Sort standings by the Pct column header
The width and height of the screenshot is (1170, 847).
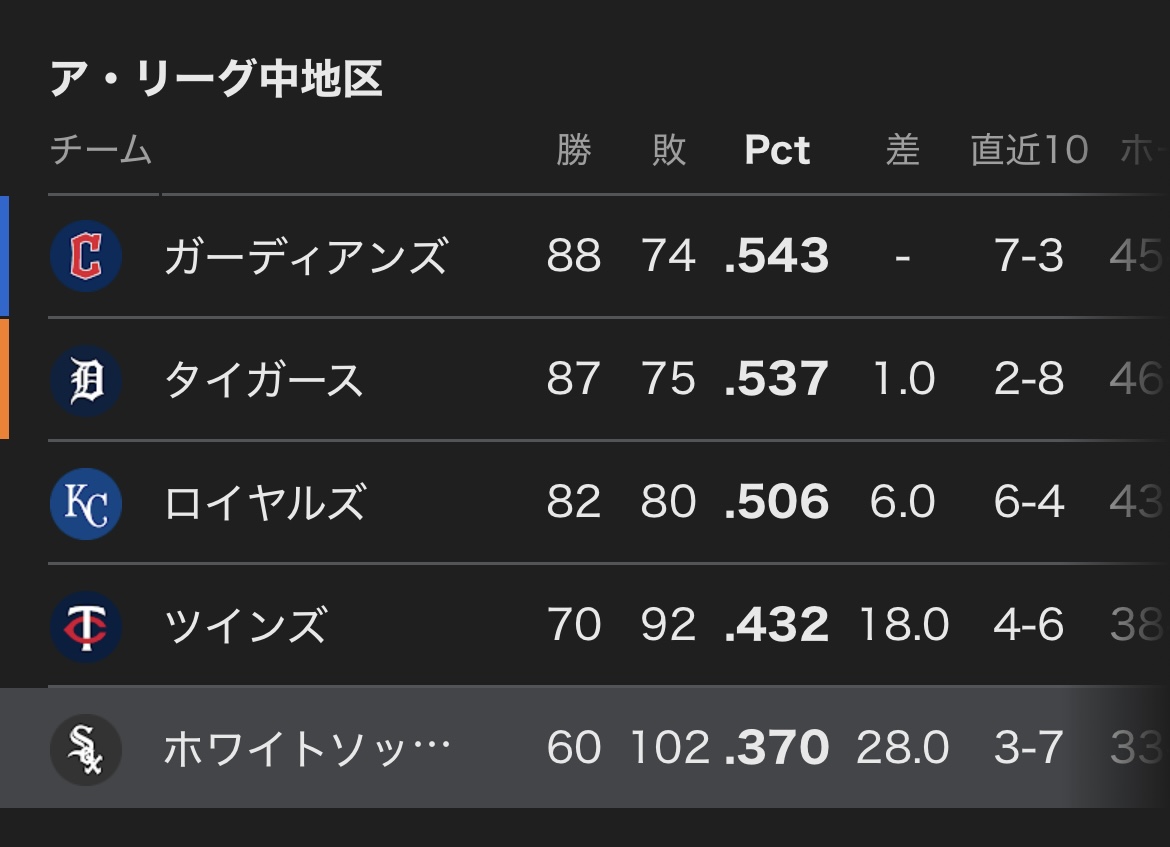pos(777,151)
